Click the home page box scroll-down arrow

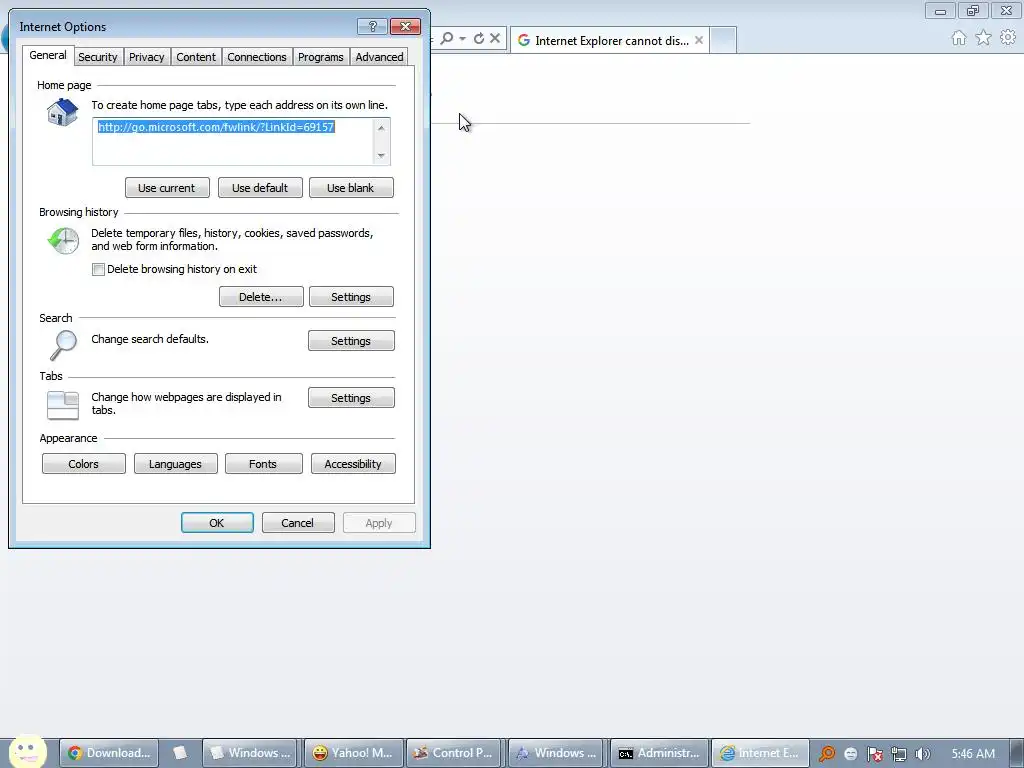381,156
